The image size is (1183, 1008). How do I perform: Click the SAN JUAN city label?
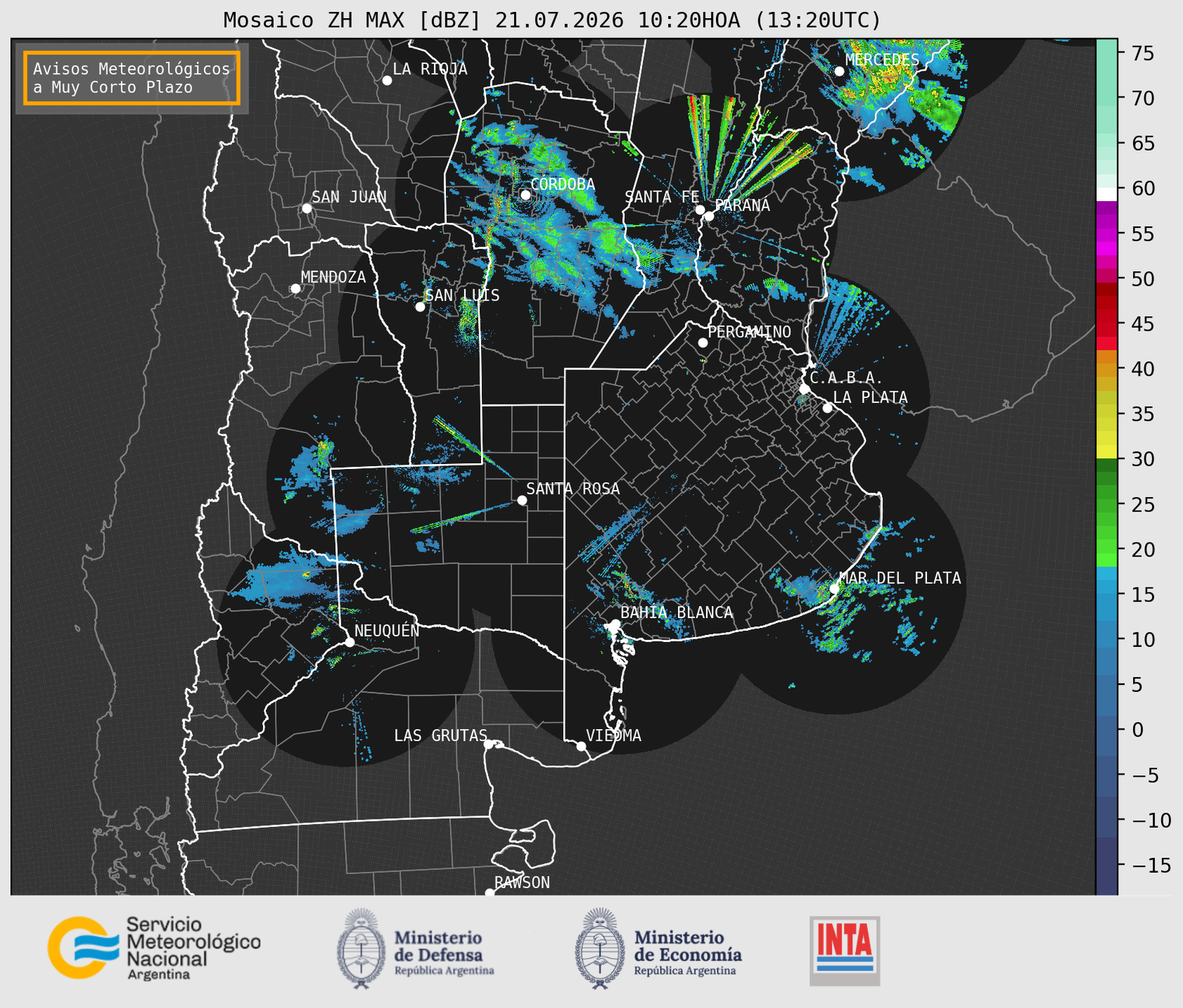(349, 197)
